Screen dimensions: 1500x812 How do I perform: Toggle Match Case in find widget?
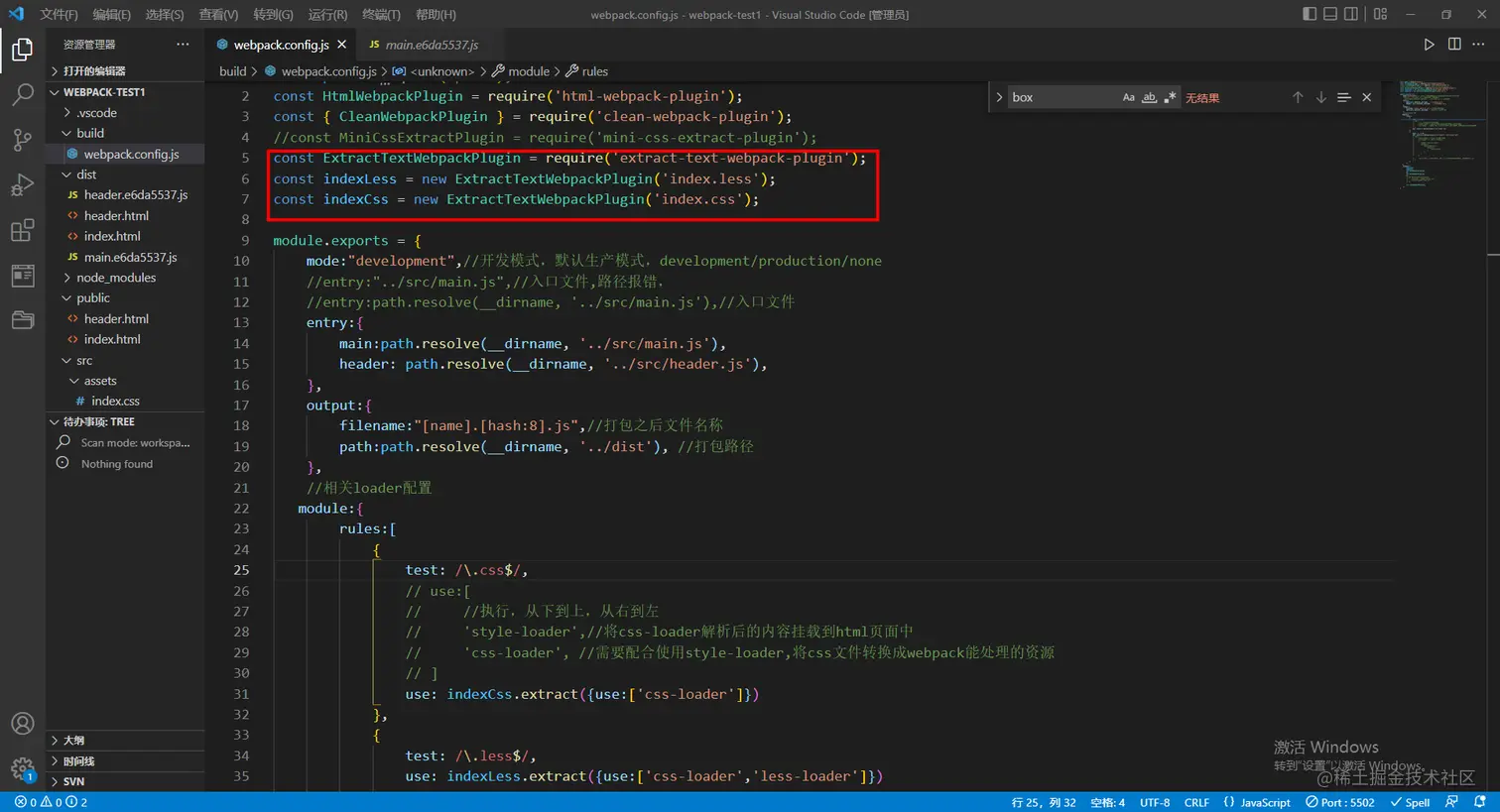pos(1129,97)
